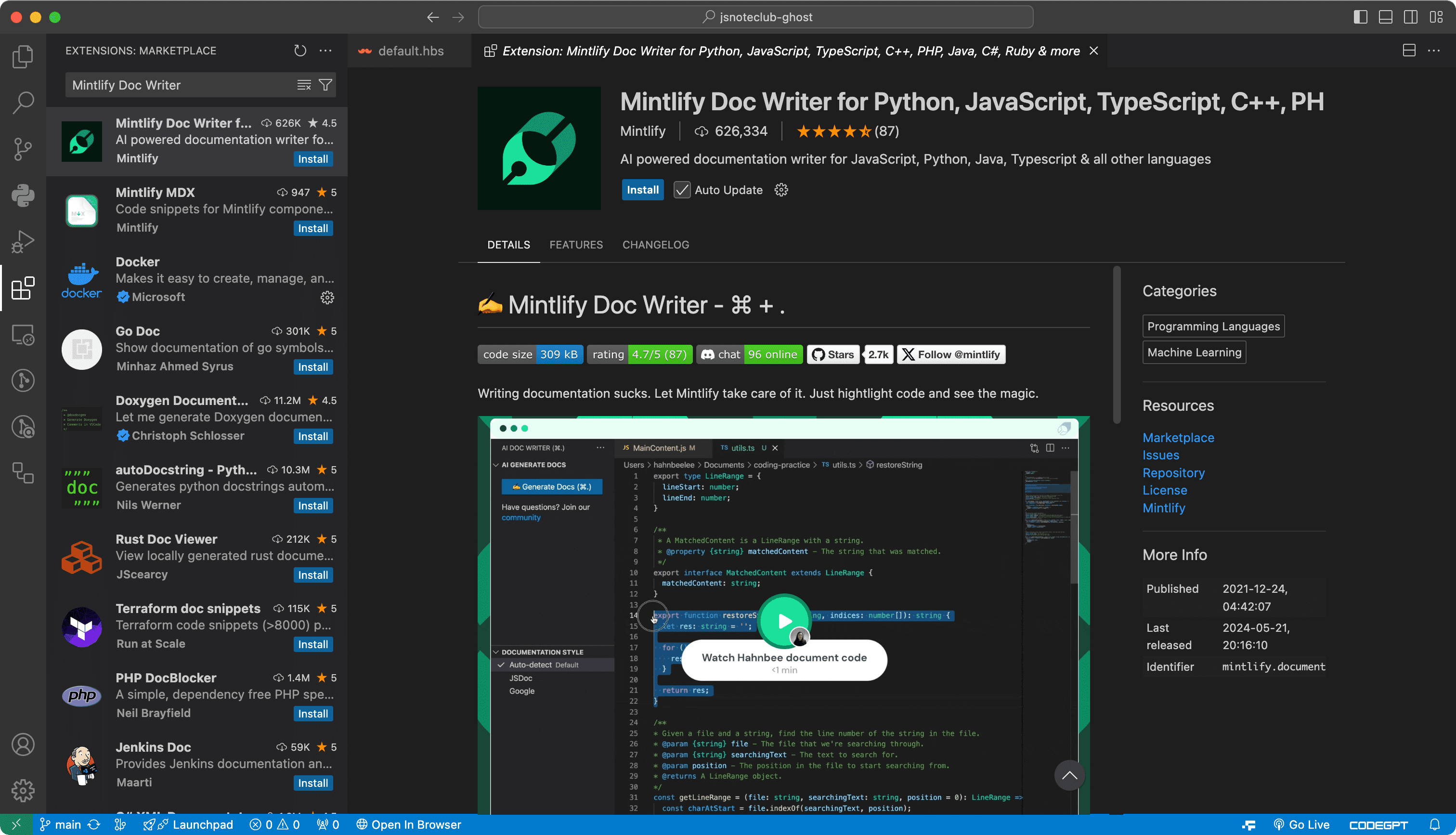Install autoDocstring Python extension

[313, 506]
